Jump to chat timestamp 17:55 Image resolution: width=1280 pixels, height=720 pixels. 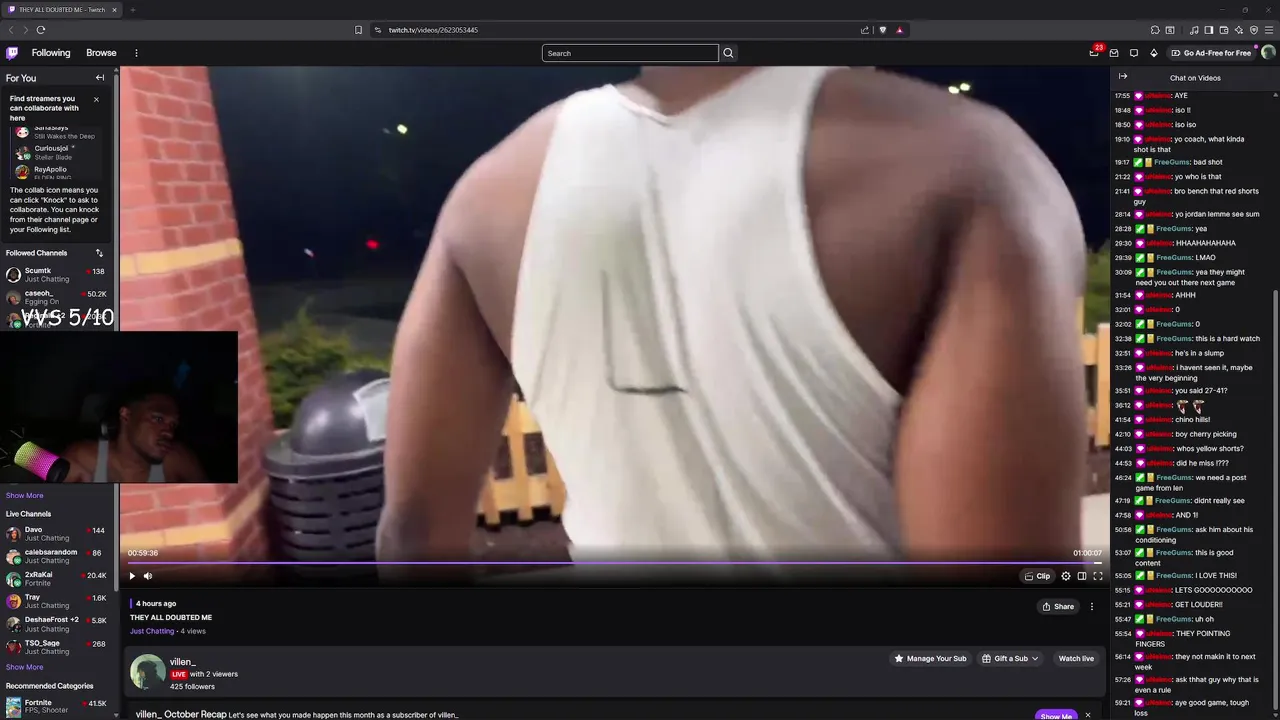(1122, 96)
